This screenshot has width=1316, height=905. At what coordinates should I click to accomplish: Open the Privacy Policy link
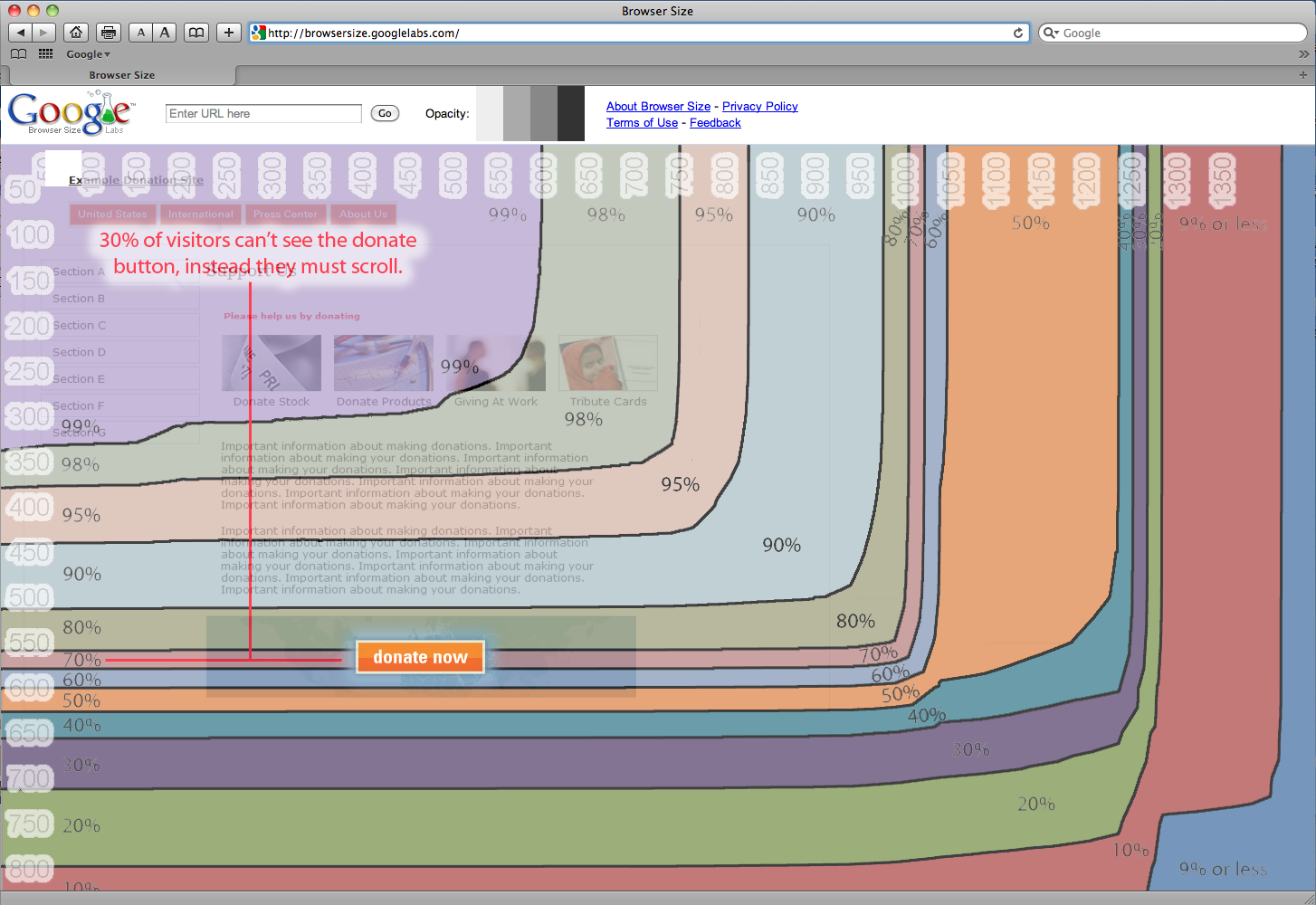760,106
